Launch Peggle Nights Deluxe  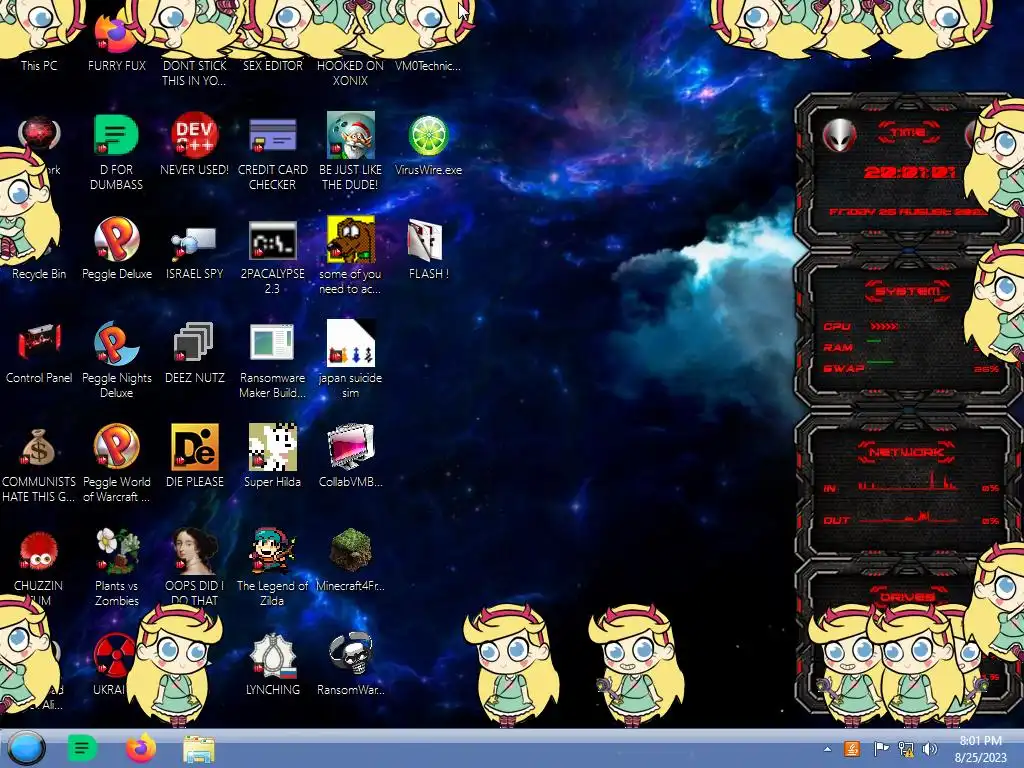(x=116, y=343)
